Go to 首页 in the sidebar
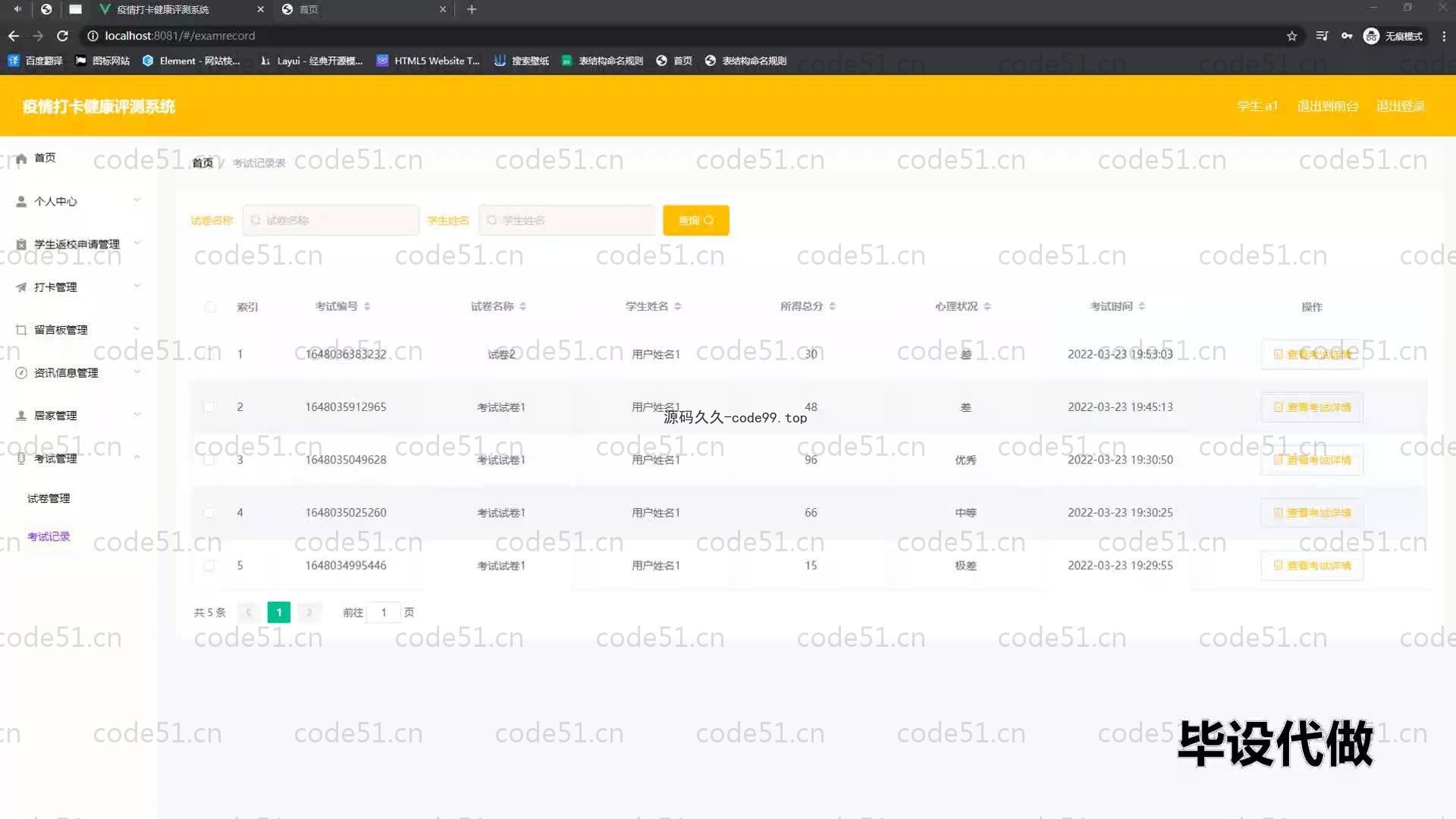The image size is (1456, 819). tap(45, 158)
